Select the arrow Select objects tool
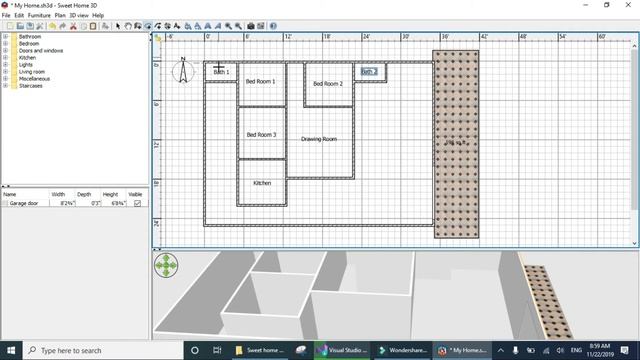This screenshot has height=360, width=640. (x=118, y=26)
